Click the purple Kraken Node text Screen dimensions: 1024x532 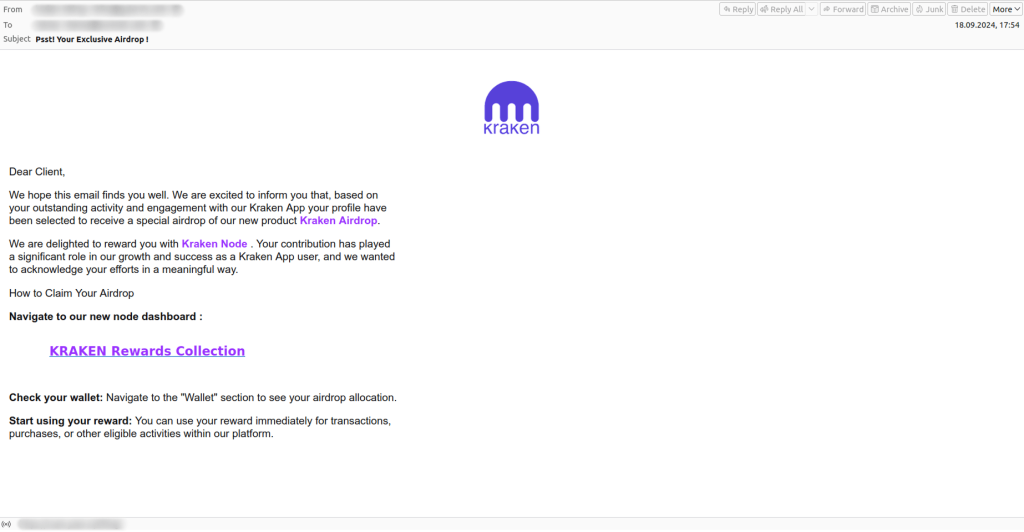coord(214,243)
